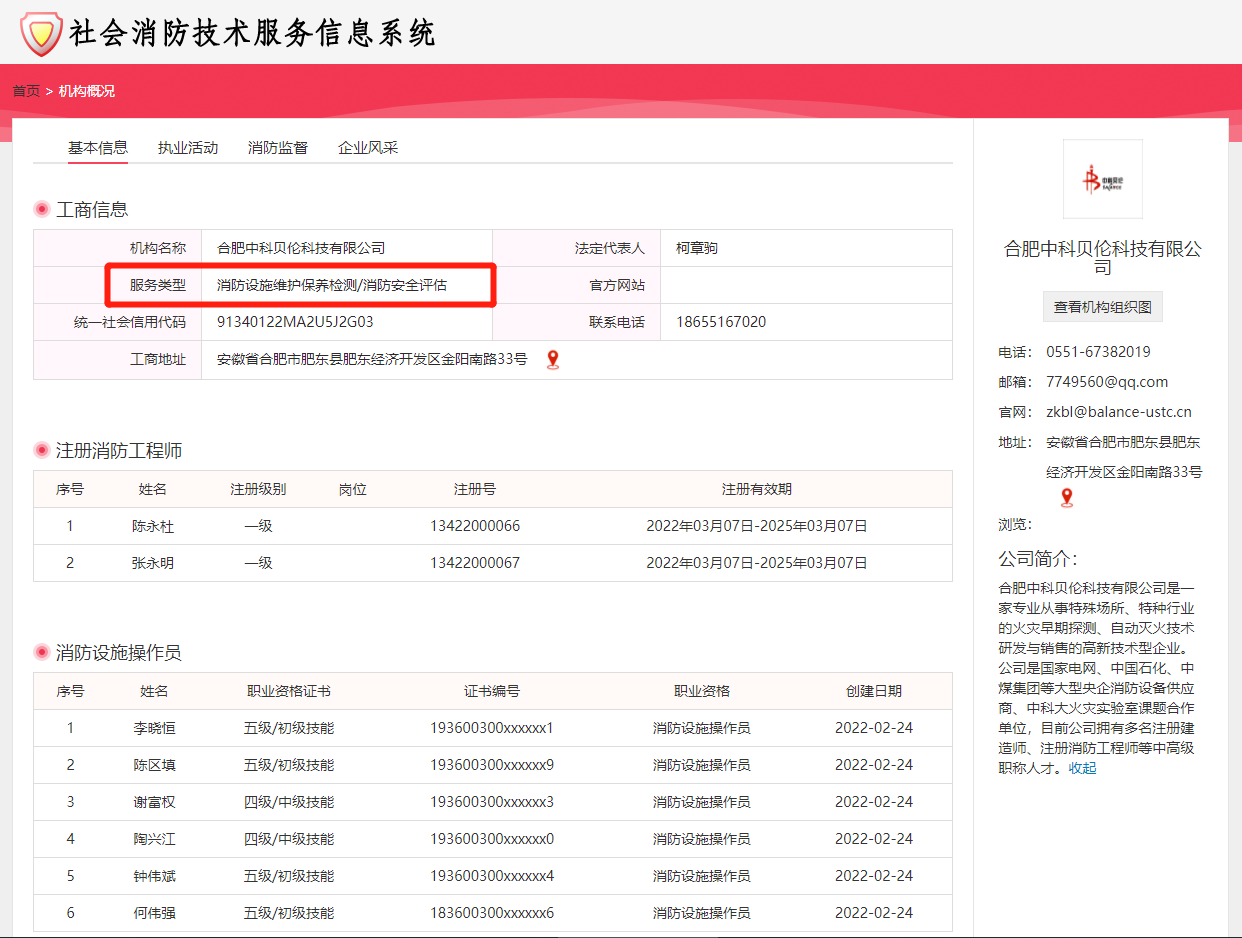Click 注册有效期 column header

coord(757,489)
